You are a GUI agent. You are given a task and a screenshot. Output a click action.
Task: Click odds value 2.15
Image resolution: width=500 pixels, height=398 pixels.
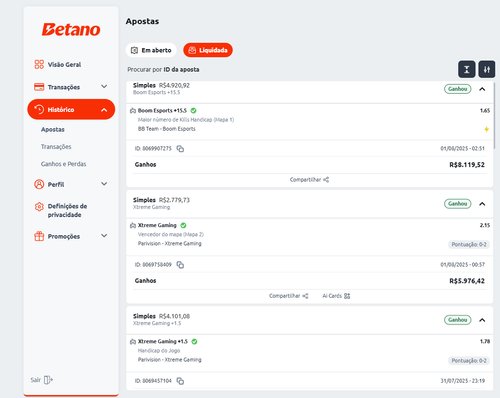[x=485, y=225]
